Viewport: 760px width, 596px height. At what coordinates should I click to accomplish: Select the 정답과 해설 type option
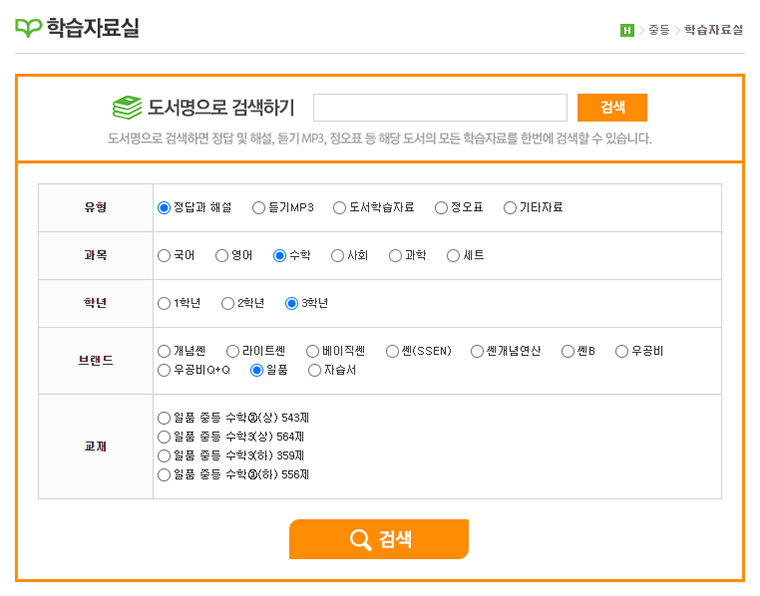point(164,207)
